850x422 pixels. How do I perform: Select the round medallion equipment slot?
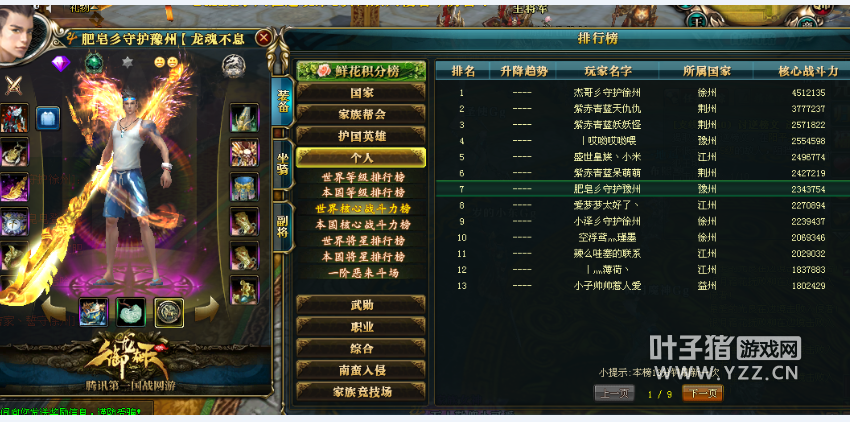[169, 312]
